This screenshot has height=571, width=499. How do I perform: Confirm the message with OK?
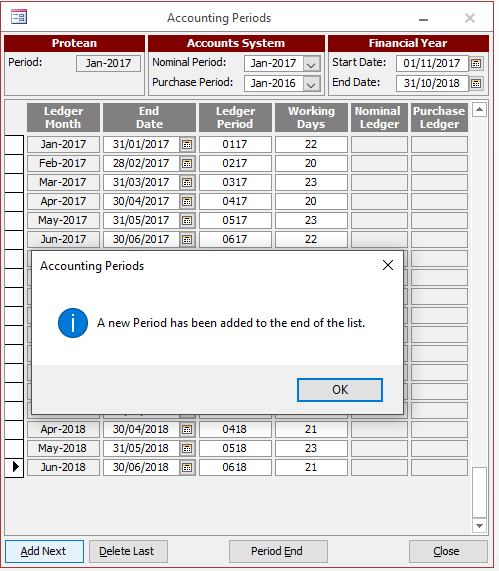pyautogui.click(x=340, y=390)
